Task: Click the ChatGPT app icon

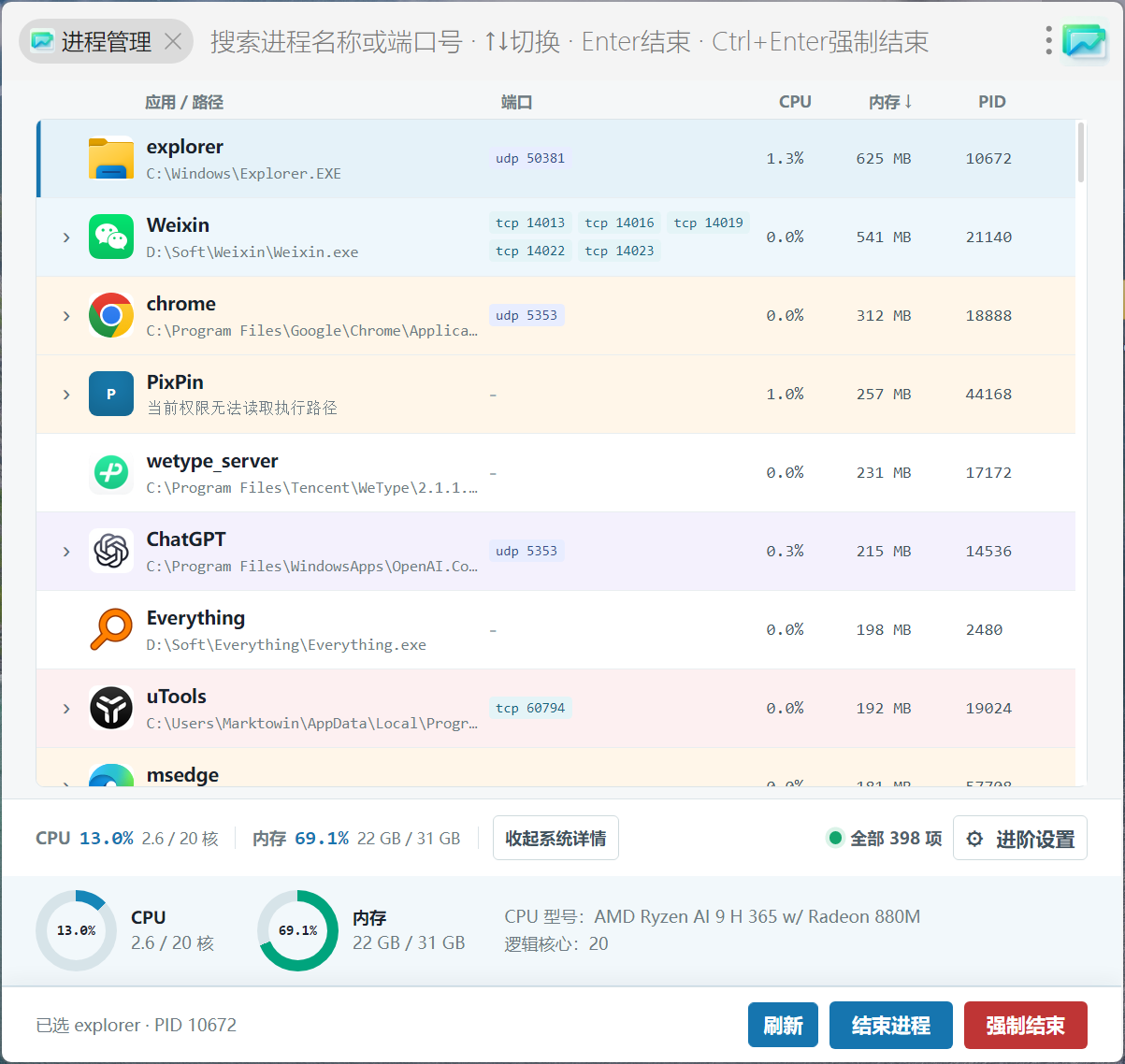Action: pos(111,551)
